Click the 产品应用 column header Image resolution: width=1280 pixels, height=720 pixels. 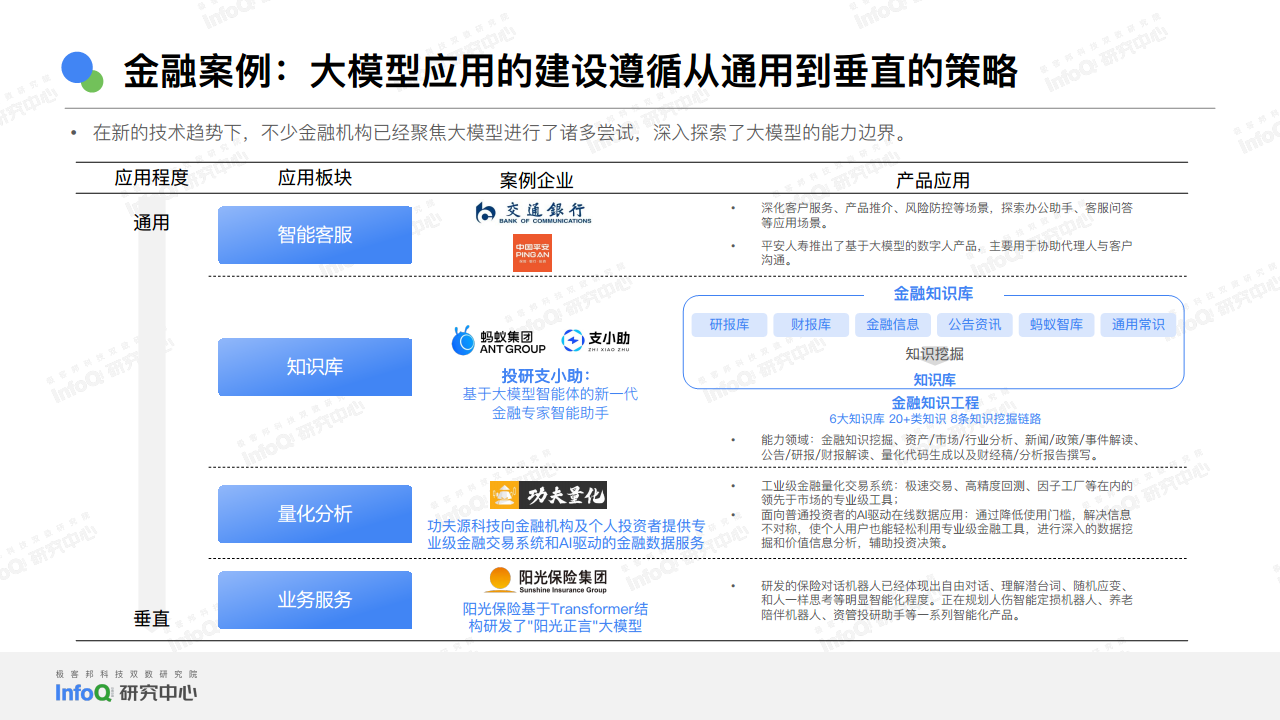(x=933, y=180)
